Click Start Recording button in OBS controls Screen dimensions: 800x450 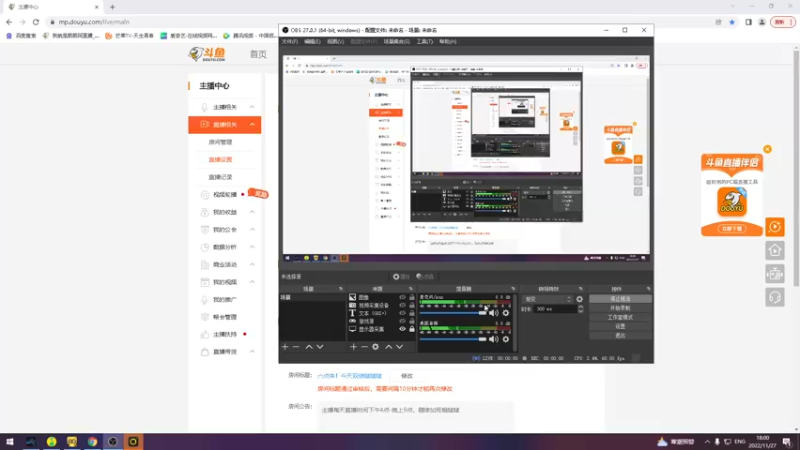(x=620, y=308)
